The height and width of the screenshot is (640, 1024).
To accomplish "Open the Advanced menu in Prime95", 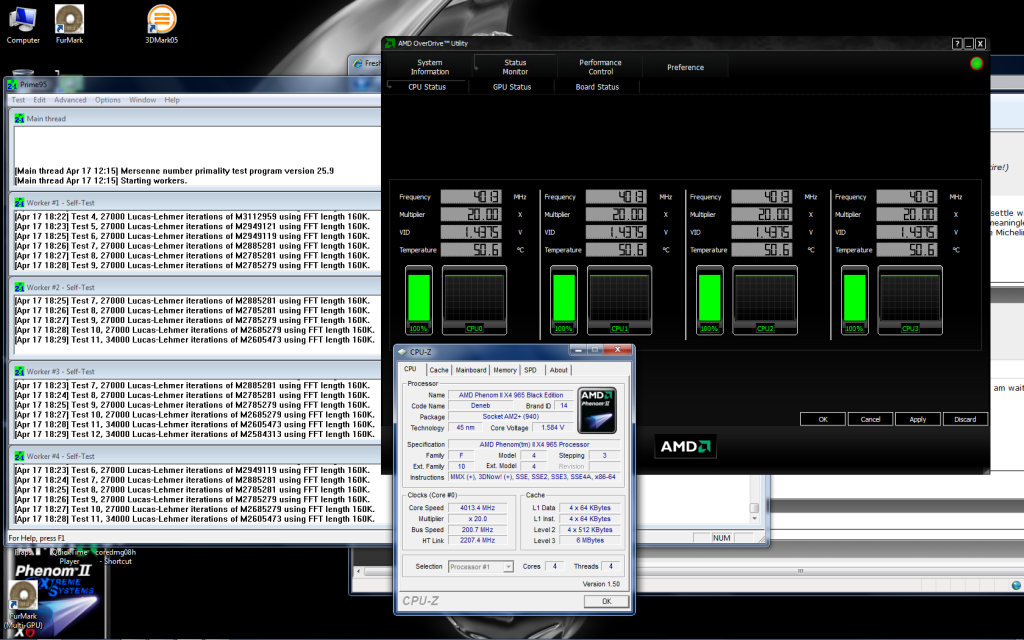I will [70, 100].
